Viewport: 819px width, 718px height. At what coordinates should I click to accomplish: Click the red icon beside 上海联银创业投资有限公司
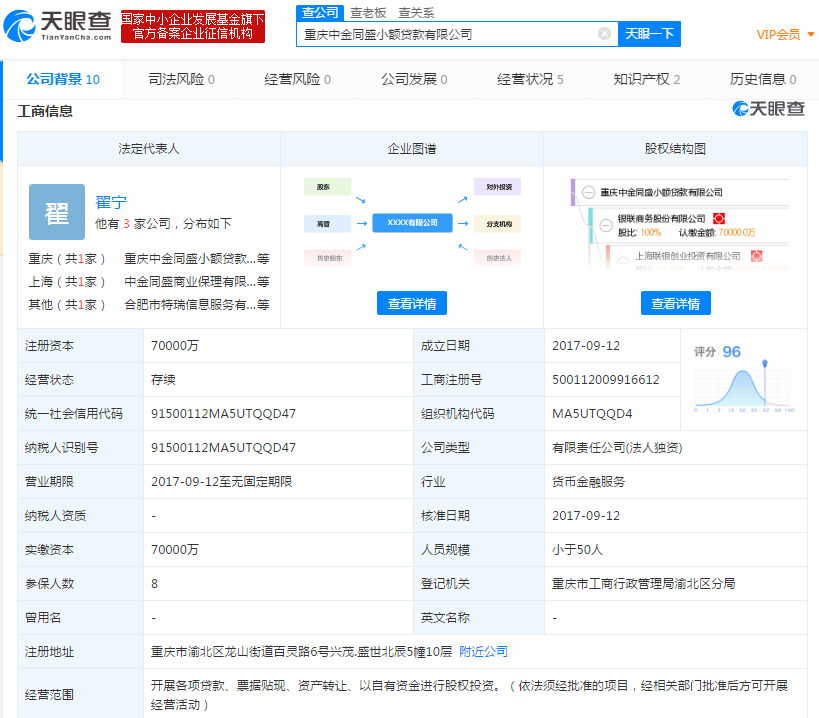pos(756,256)
